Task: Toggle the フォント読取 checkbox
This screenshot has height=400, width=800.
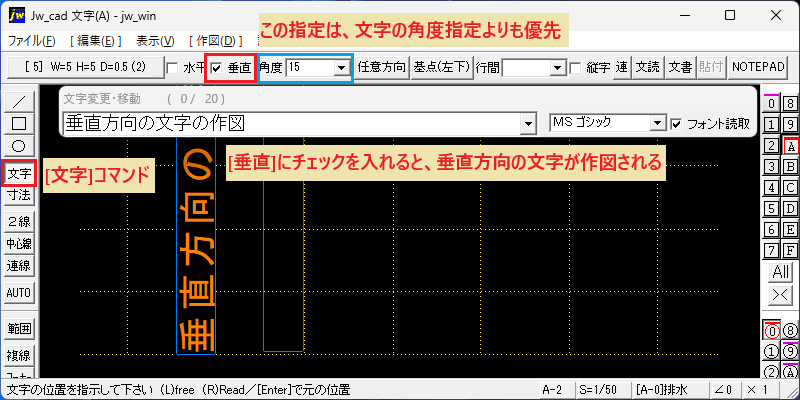Action: coord(677,123)
